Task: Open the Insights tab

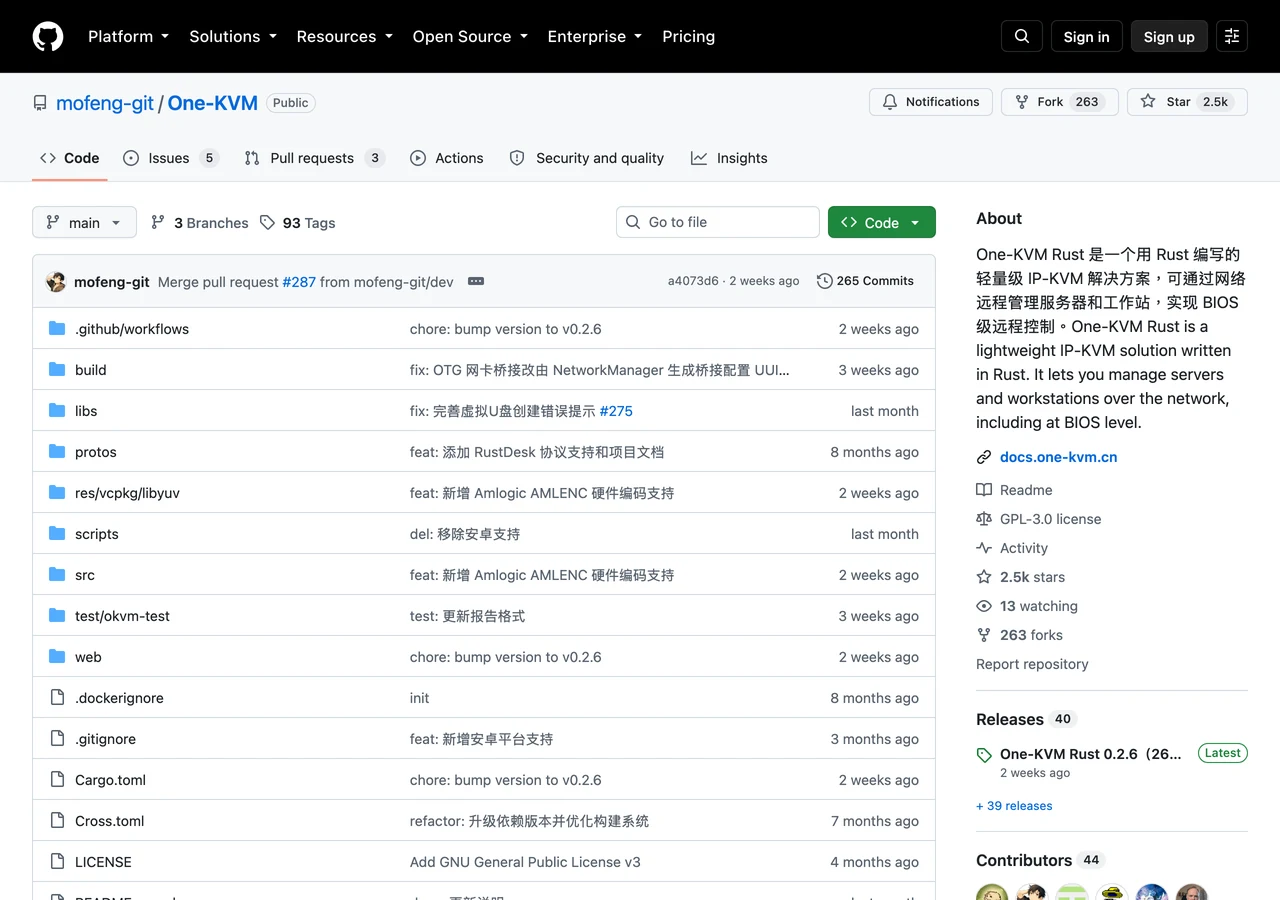Action: point(729,158)
